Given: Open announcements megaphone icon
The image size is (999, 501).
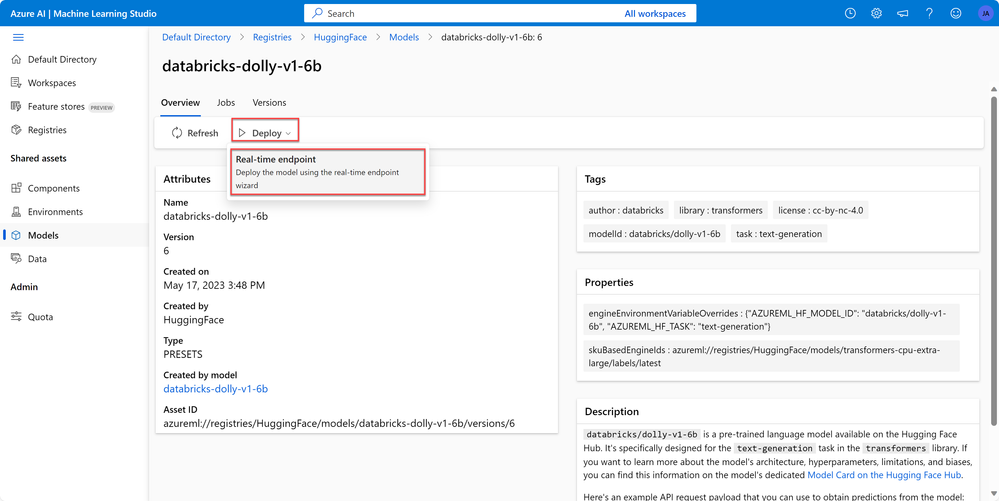Looking at the screenshot, I should (903, 13).
